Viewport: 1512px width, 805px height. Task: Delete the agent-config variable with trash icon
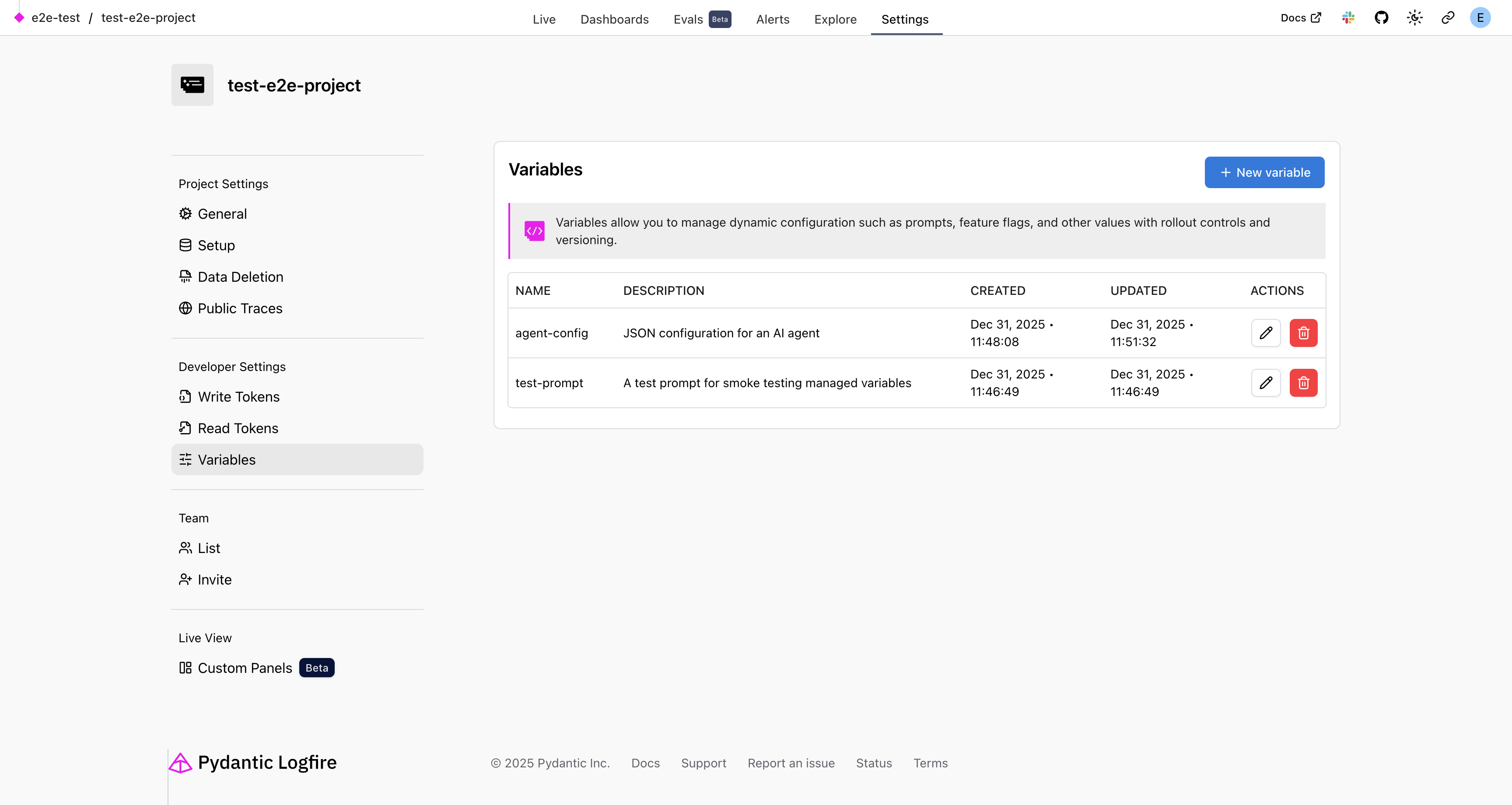[1303, 333]
